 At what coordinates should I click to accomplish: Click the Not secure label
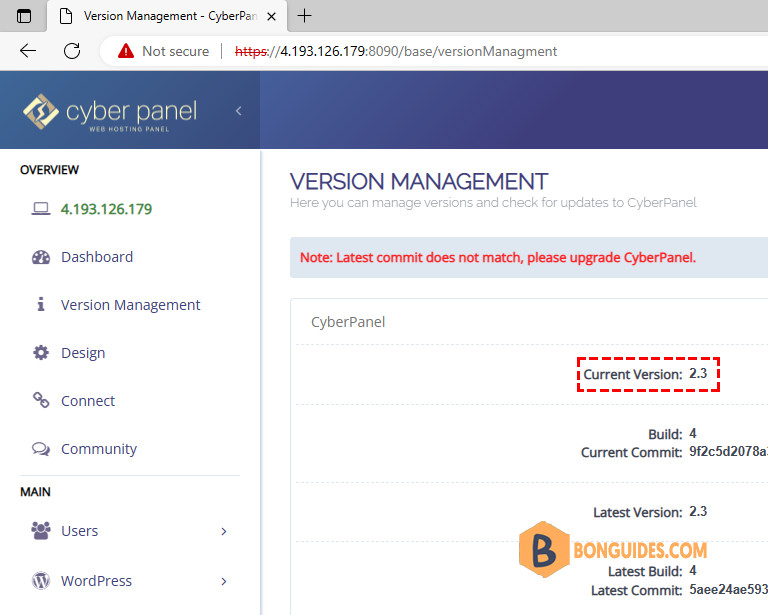click(x=176, y=51)
